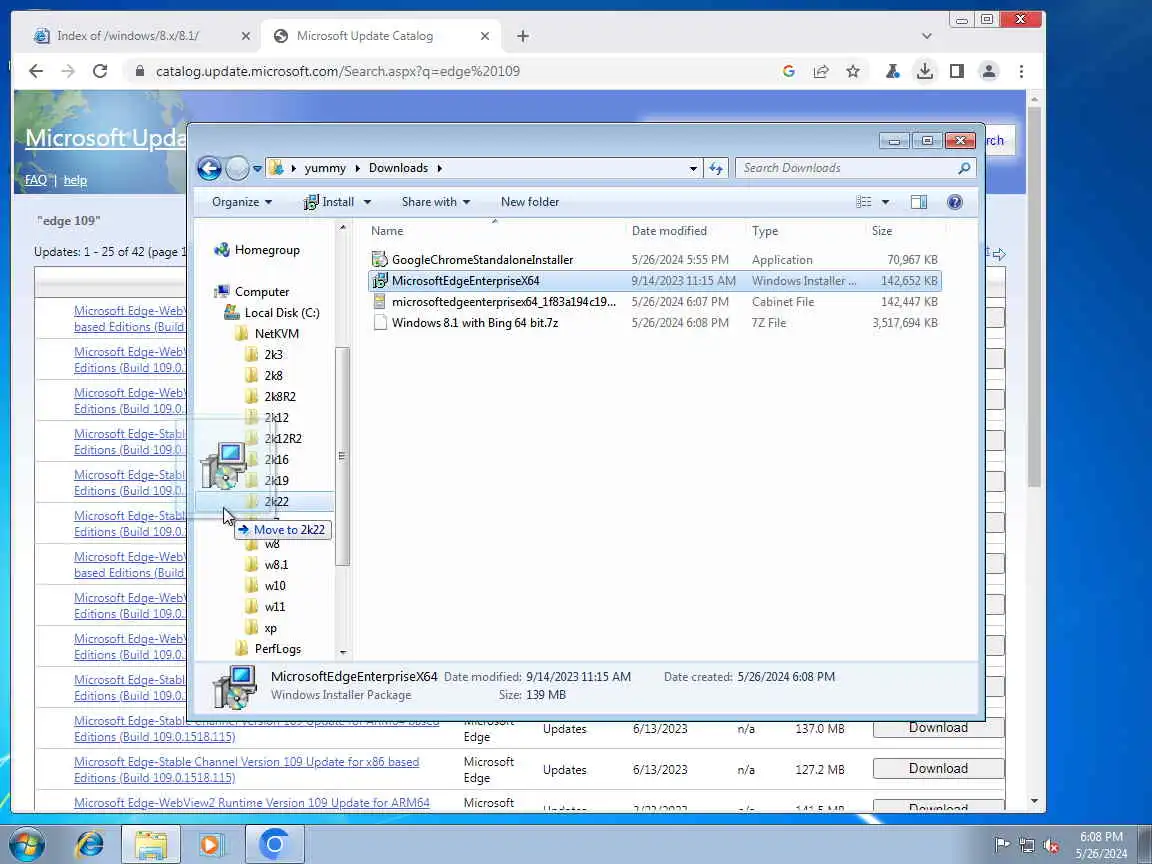Select Computer in navigation pane
Viewport: 1152px width, 864px height.
coord(262,292)
